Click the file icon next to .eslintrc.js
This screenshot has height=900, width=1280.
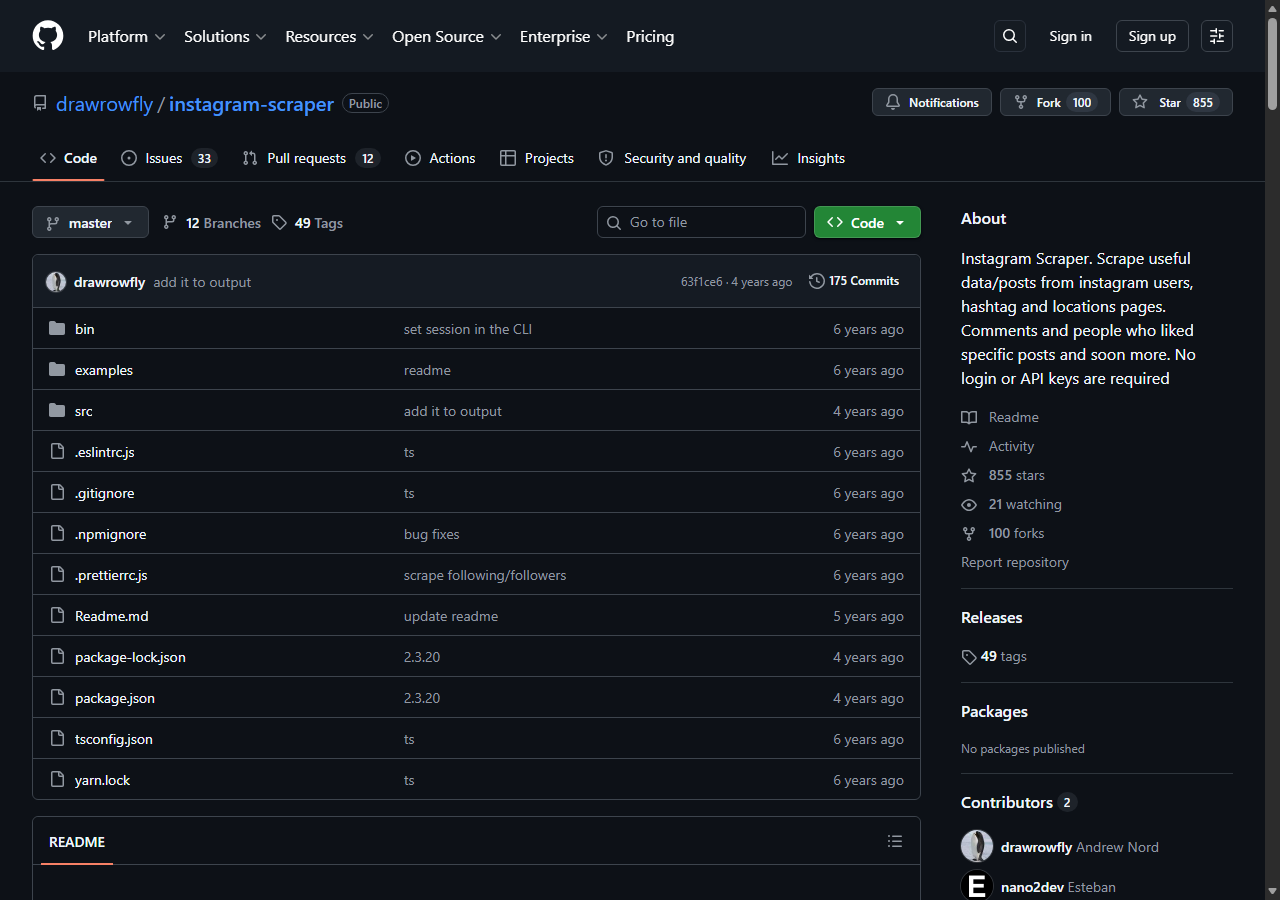[57, 452]
